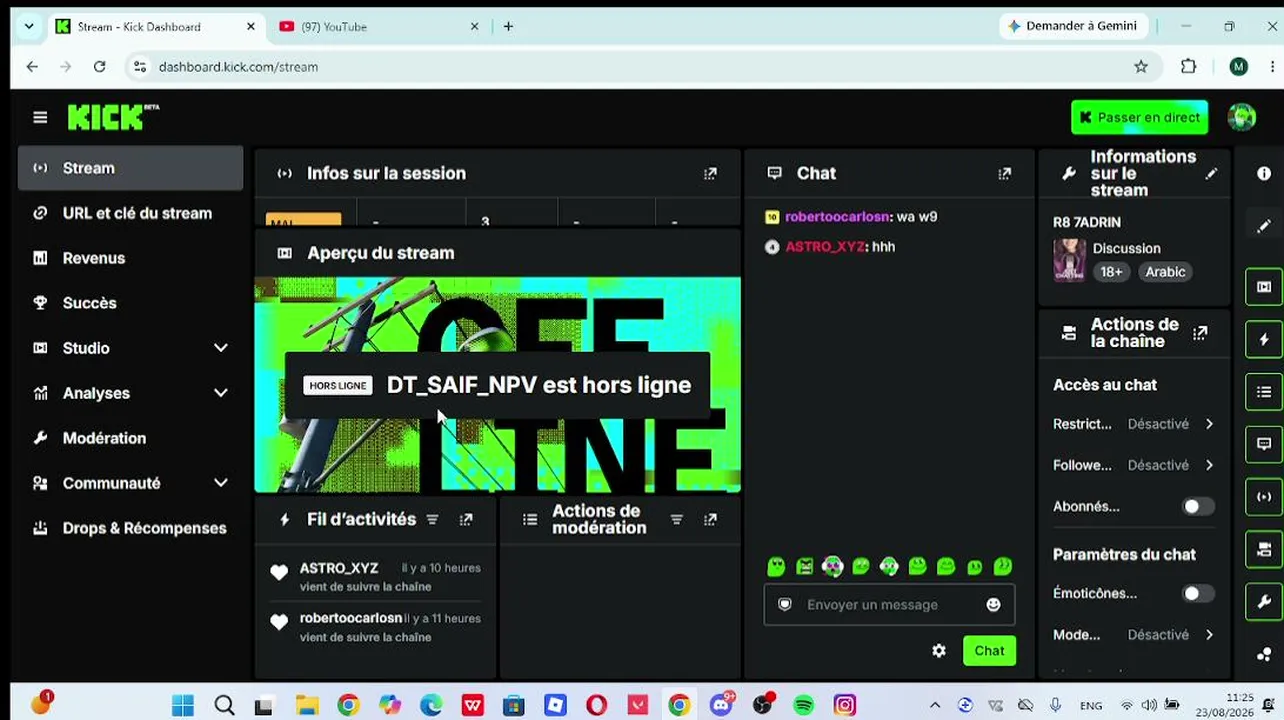Reload the dashboard page
1284x720 pixels.
click(x=99, y=67)
